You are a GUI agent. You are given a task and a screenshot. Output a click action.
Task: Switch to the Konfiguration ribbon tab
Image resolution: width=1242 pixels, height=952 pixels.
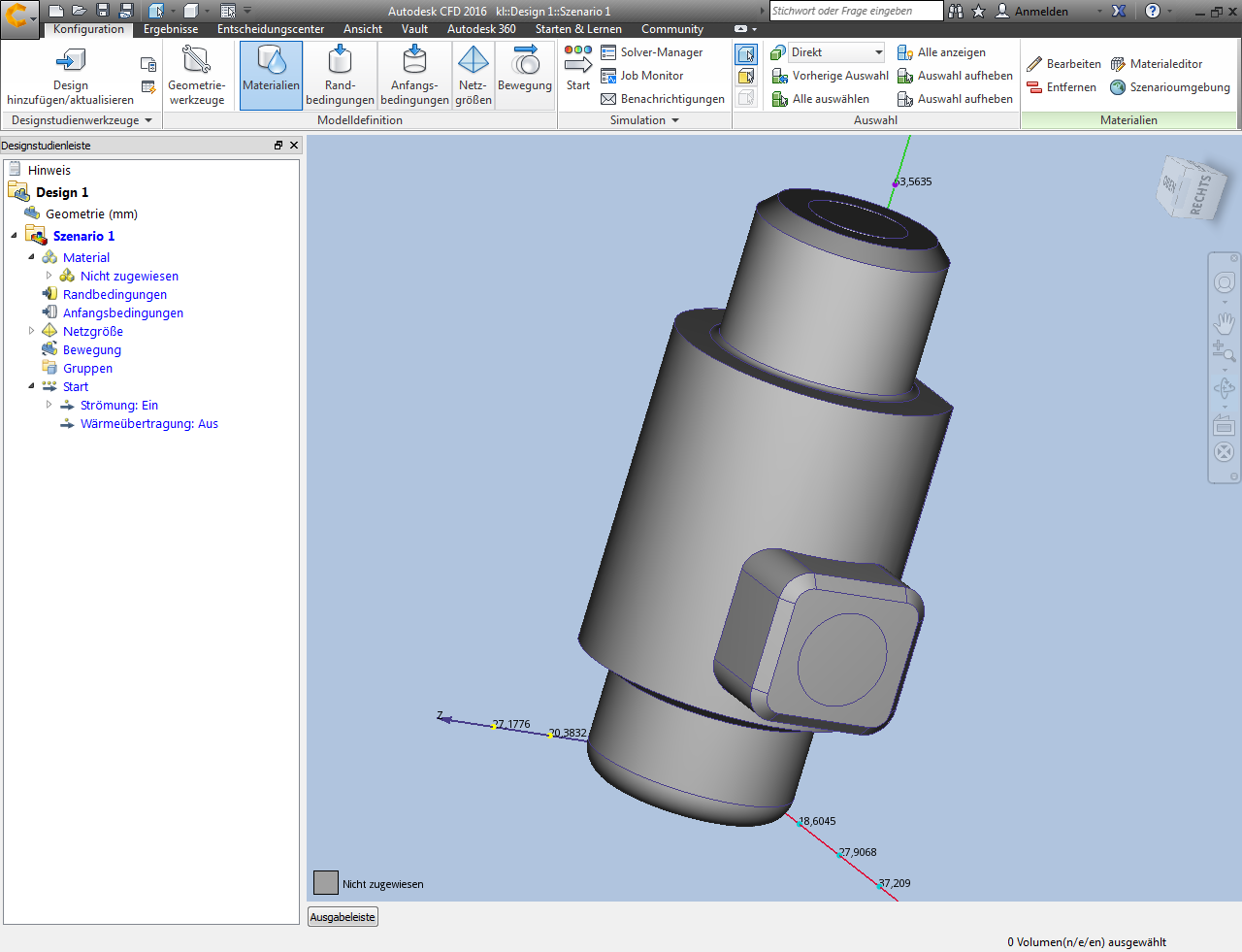coord(88,29)
